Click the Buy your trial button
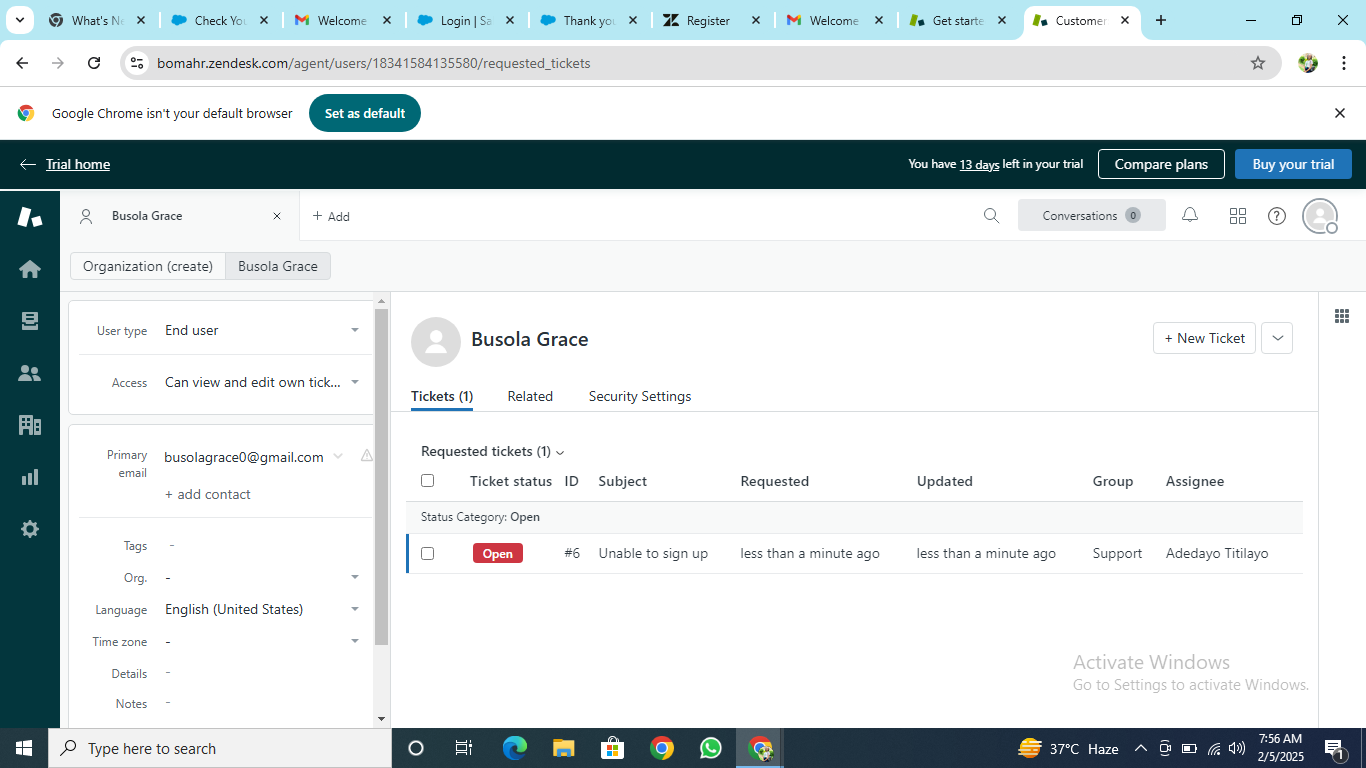This screenshot has width=1366, height=768. coord(1293,164)
